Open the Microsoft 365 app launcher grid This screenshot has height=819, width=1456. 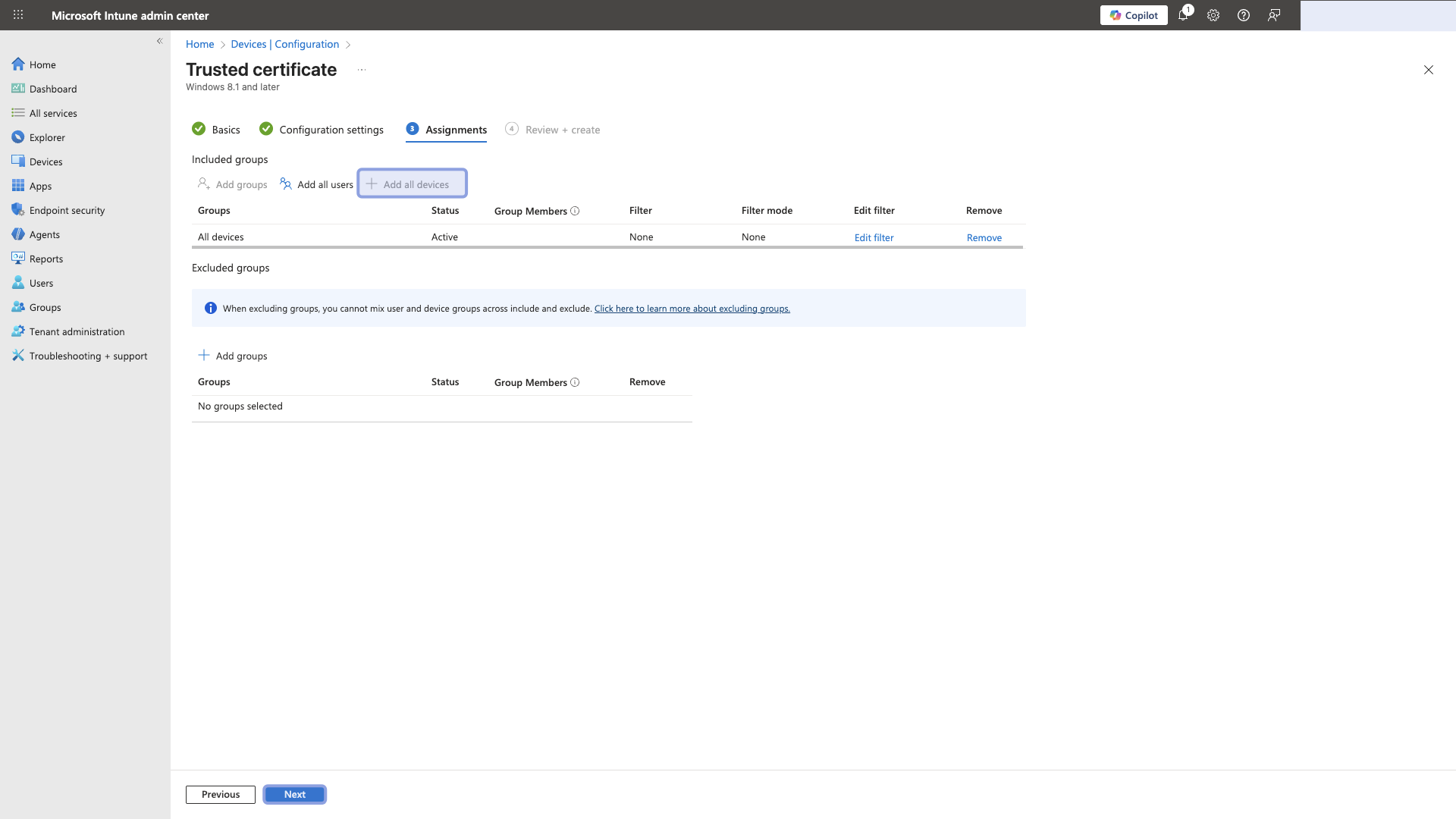point(17,15)
